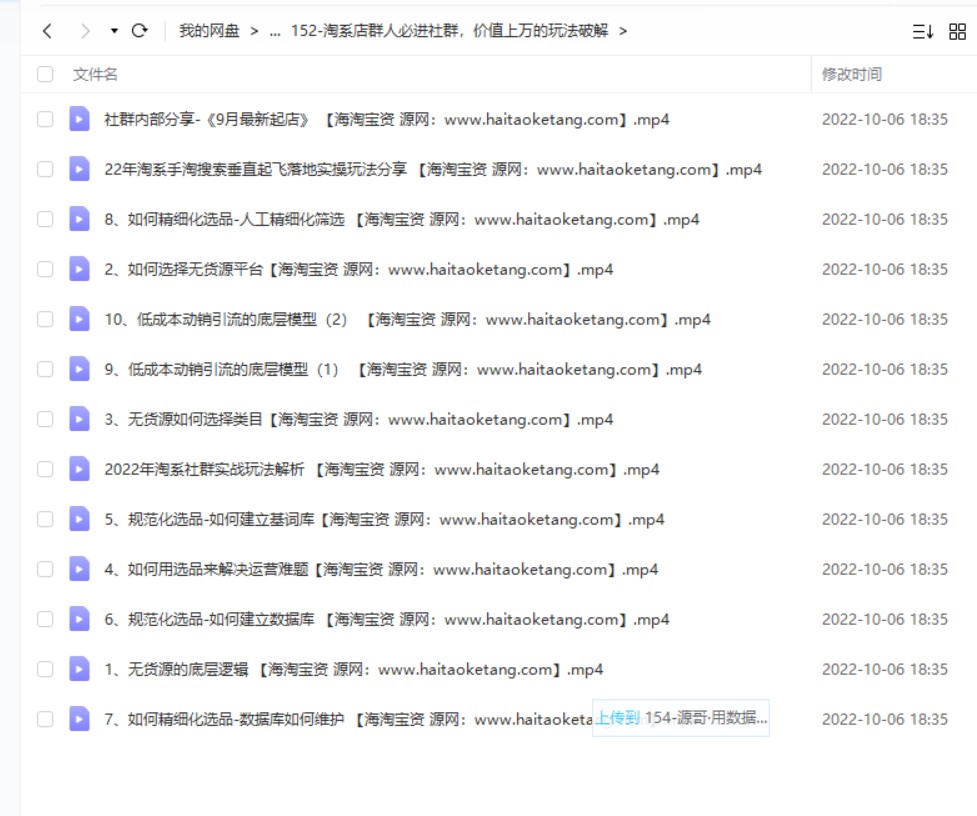Click video icon of 9、低成本动销引流的底层模型 (1)

point(79,369)
